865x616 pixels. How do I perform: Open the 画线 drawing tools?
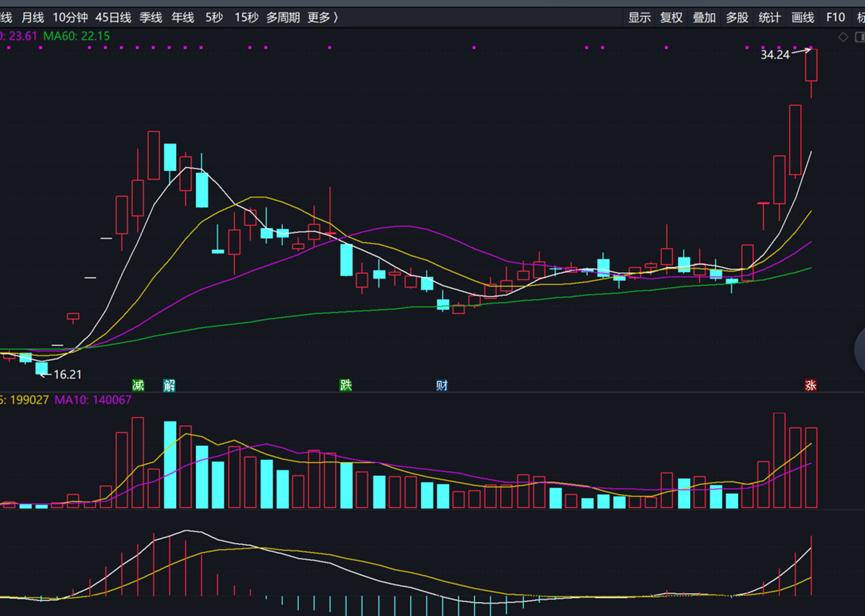802,17
